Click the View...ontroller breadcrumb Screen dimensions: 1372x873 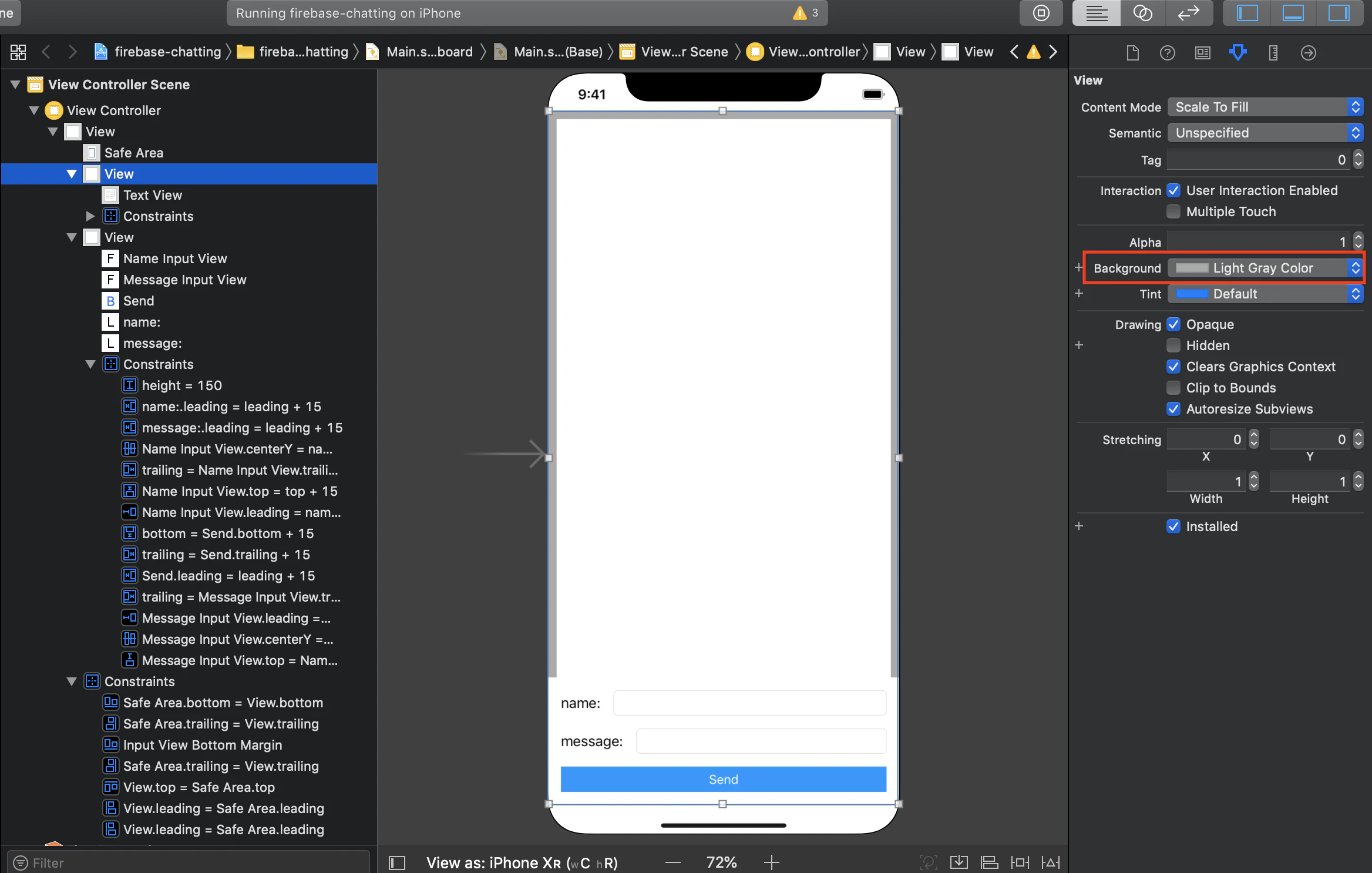[x=803, y=52]
